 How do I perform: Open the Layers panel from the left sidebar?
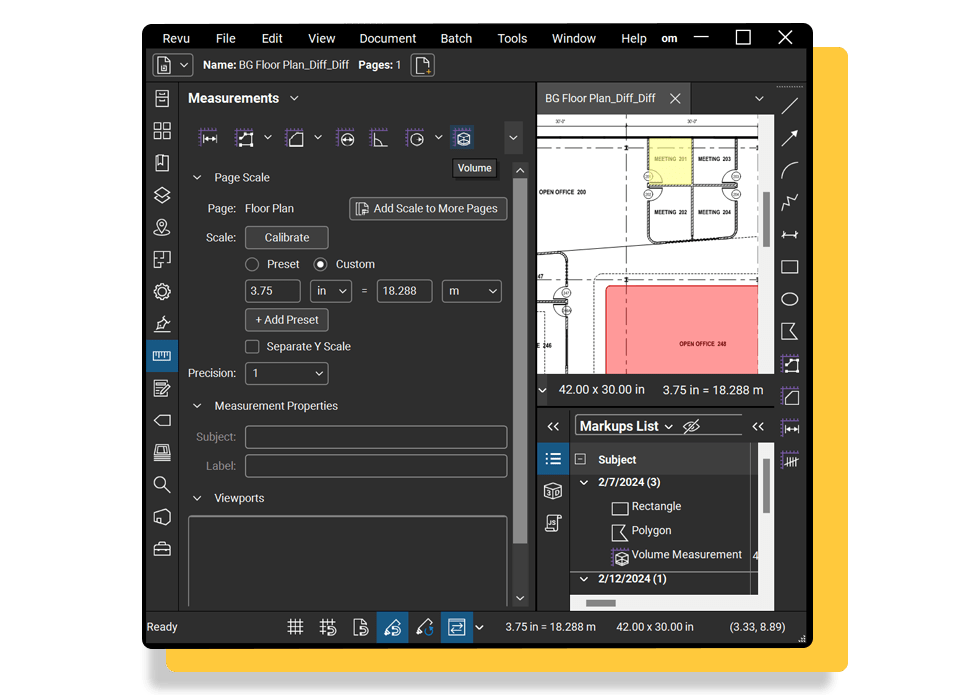point(161,195)
